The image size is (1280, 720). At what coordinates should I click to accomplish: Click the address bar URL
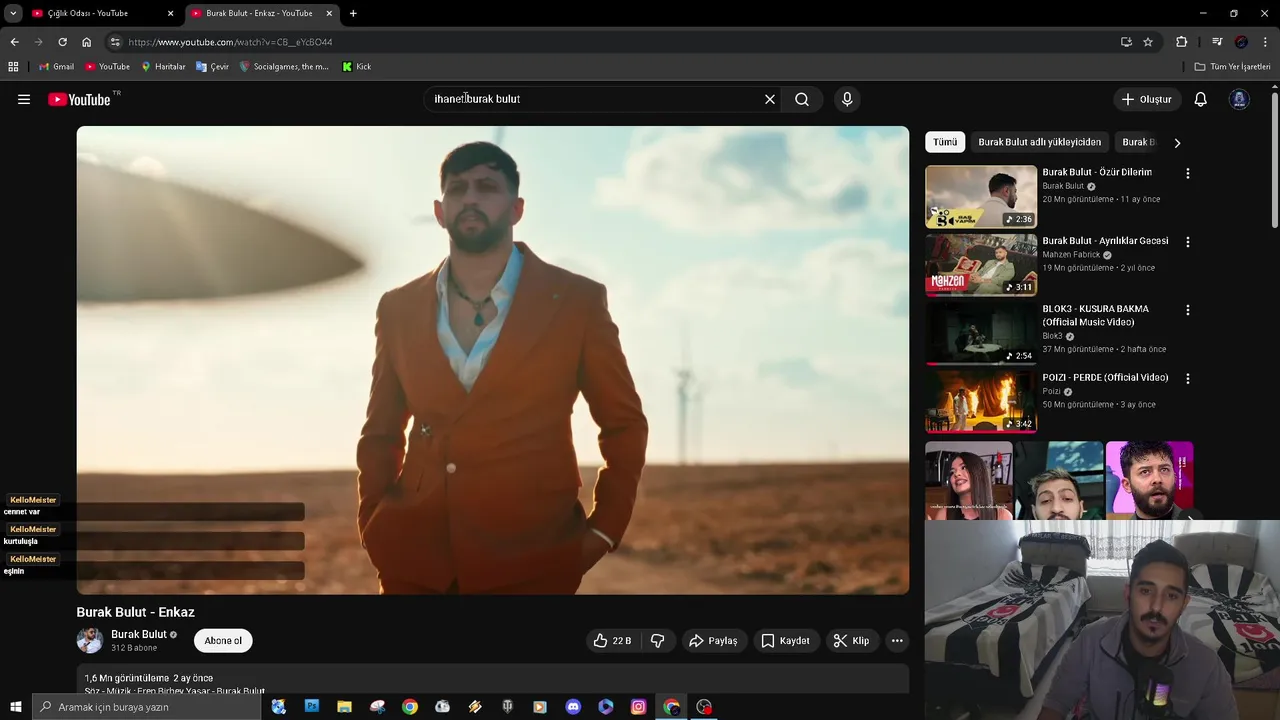pyautogui.click(x=230, y=42)
